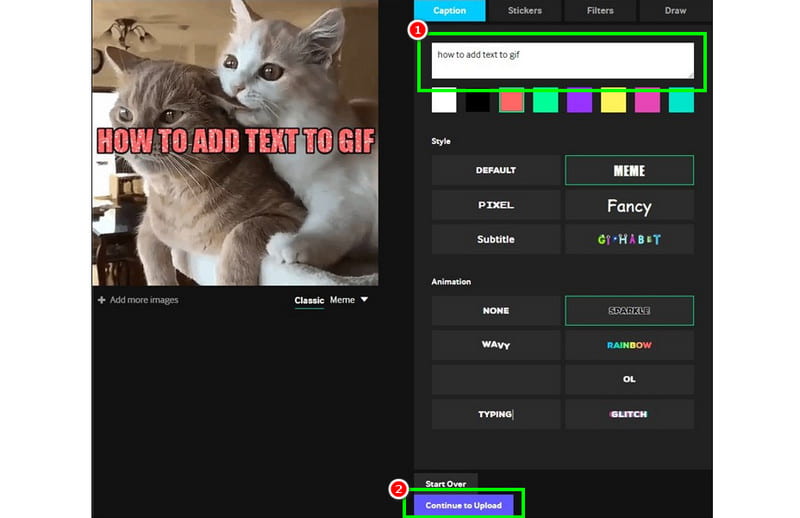Pick the cyan color swatch
The image size is (800, 518).
tap(681, 100)
